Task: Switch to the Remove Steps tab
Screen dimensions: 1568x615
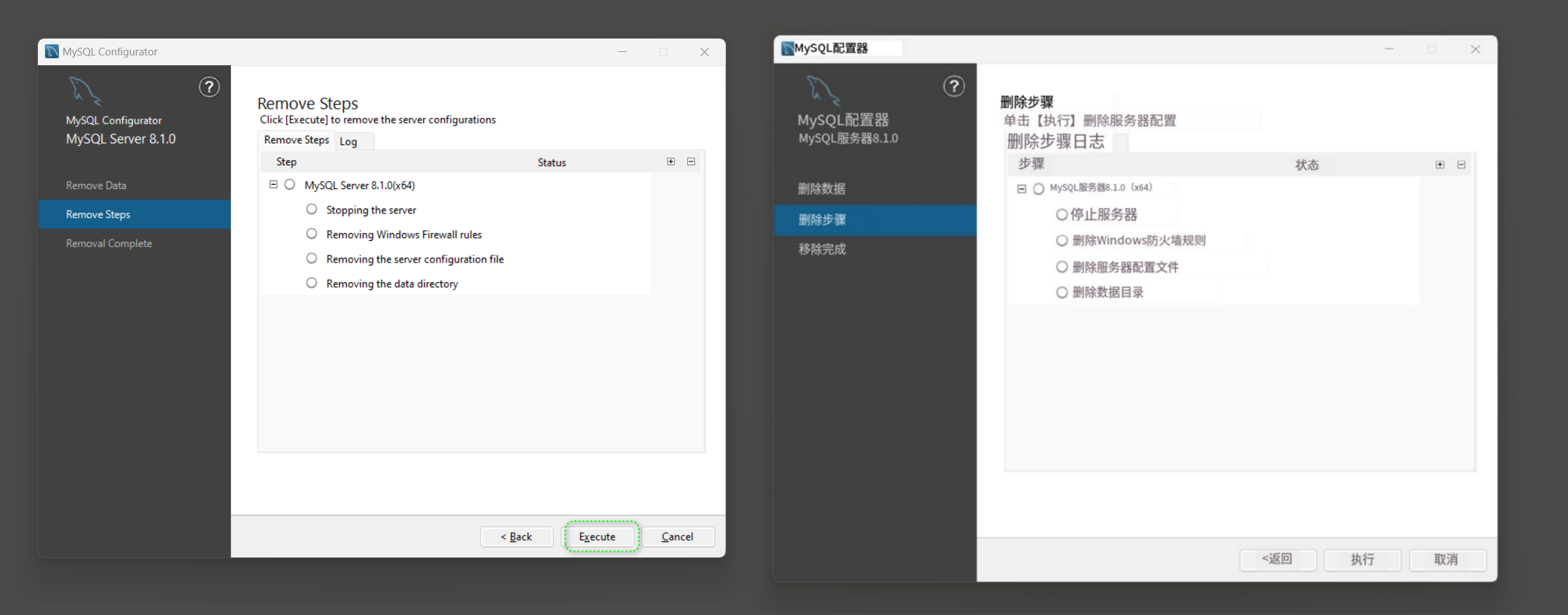Action: click(296, 140)
